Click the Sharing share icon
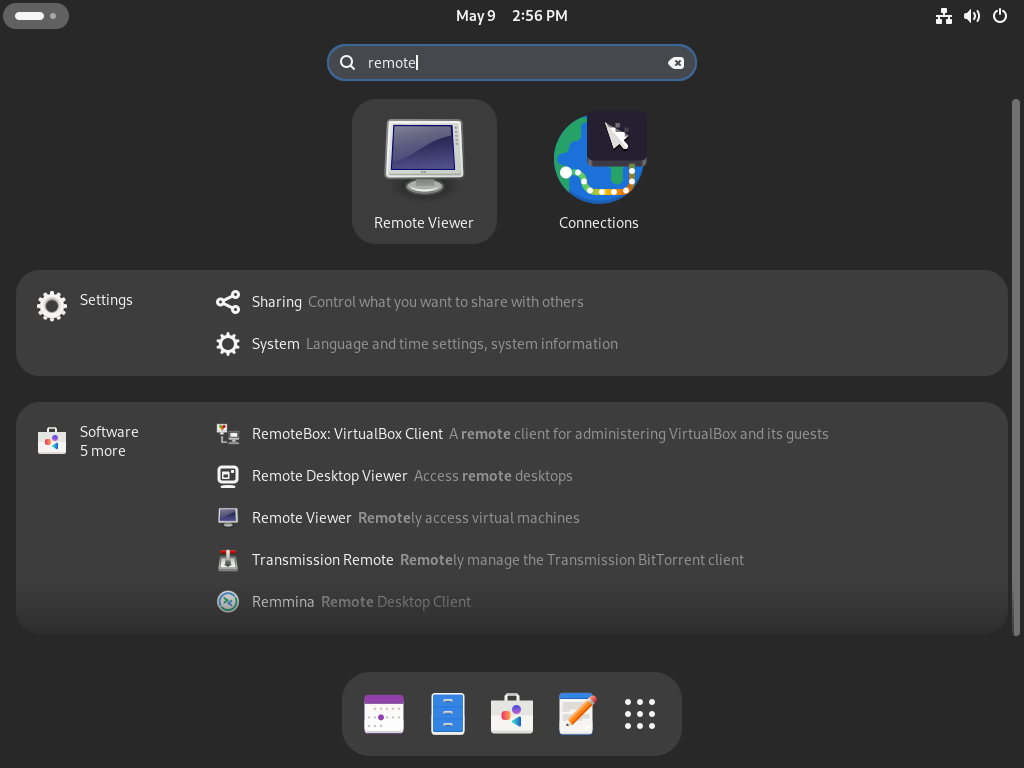 pos(228,302)
